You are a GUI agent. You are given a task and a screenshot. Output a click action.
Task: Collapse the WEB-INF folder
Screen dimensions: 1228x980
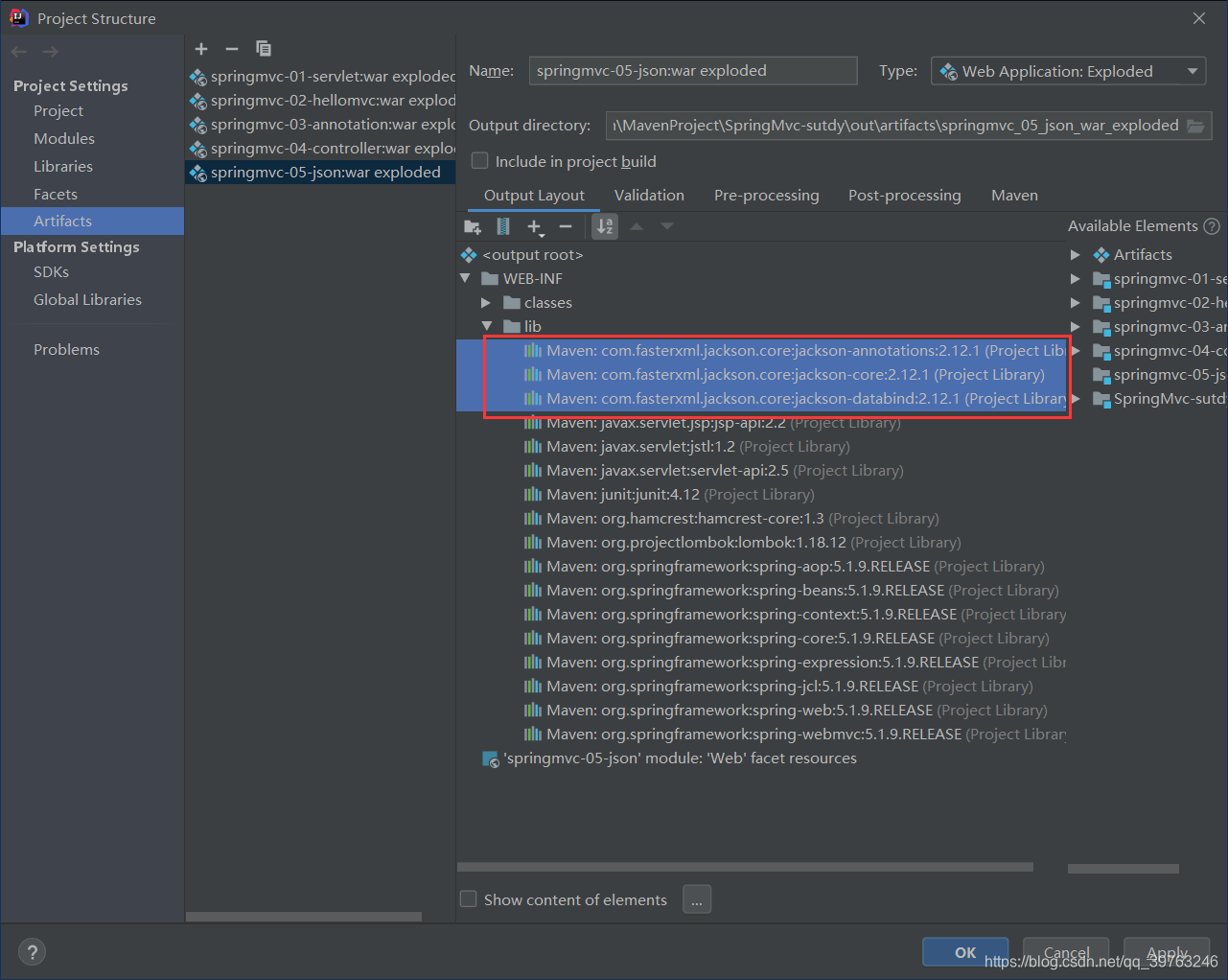[x=466, y=279]
